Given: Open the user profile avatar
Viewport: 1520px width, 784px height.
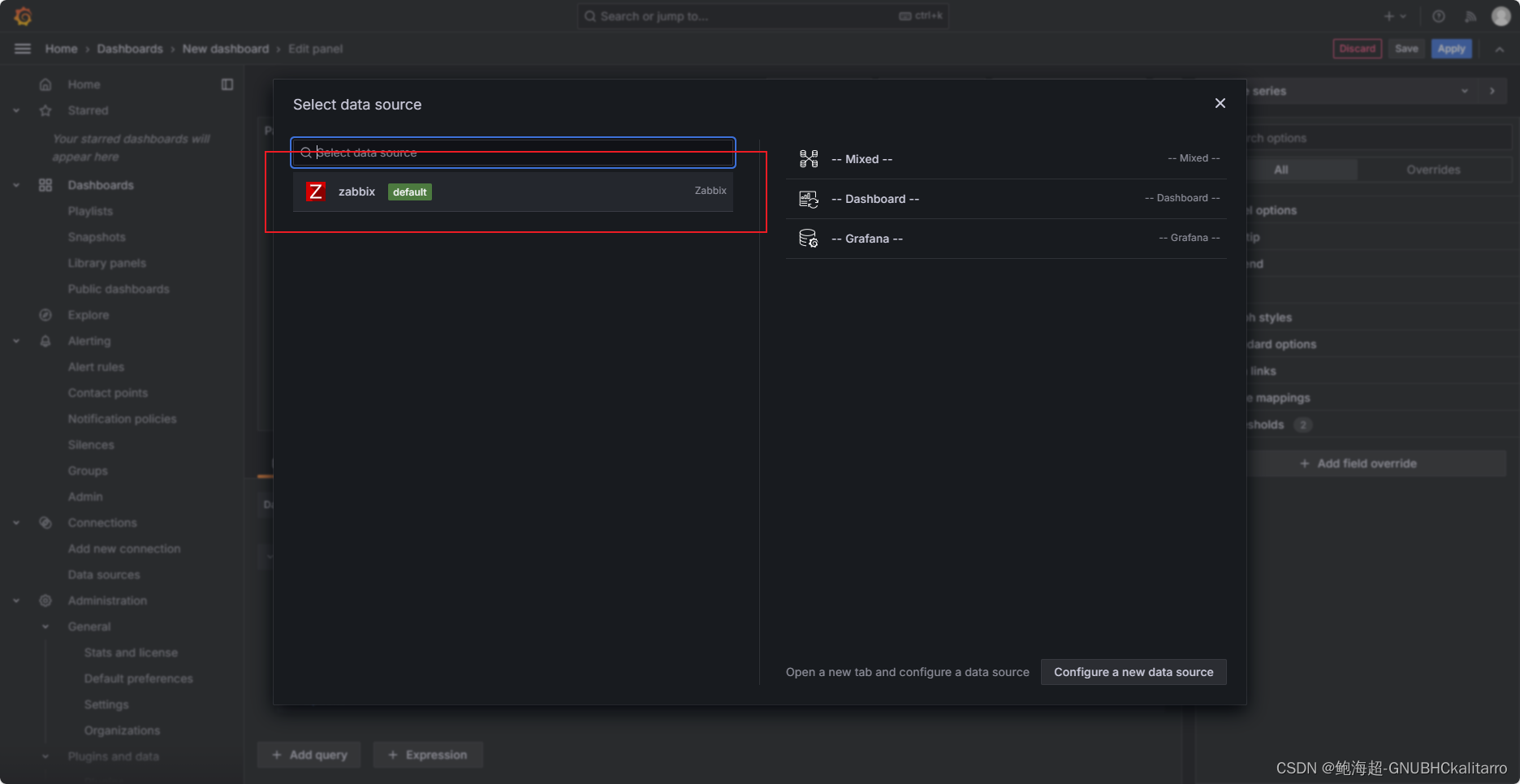Looking at the screenshot, I should click(1501, 16).
